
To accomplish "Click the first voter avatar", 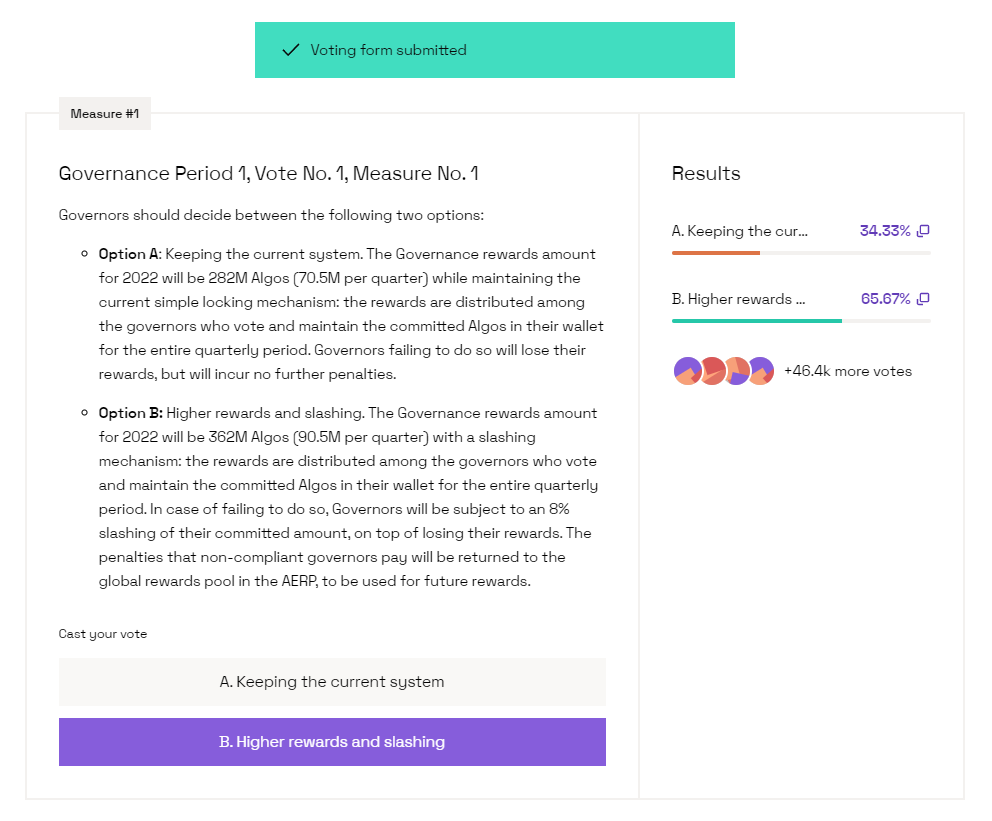I will (688, 371).
